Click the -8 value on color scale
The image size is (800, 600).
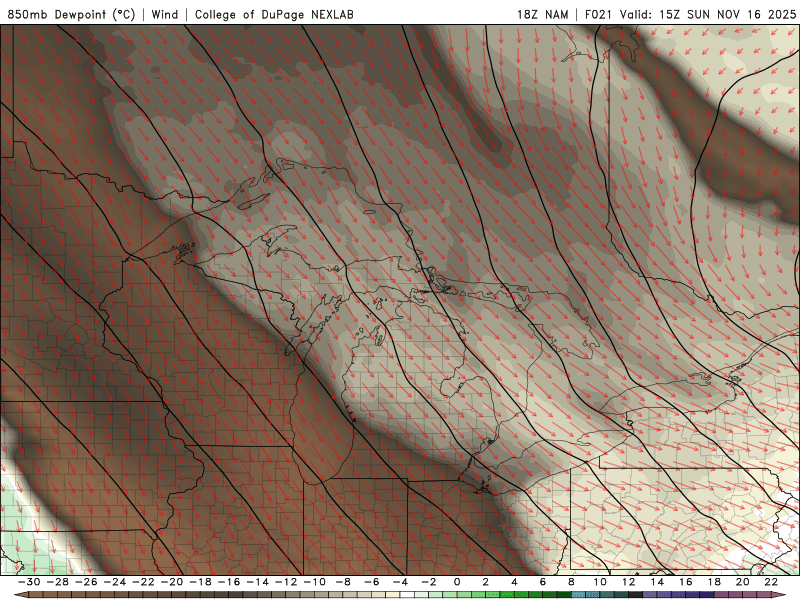pyautogui.click(x=343, y=582)
